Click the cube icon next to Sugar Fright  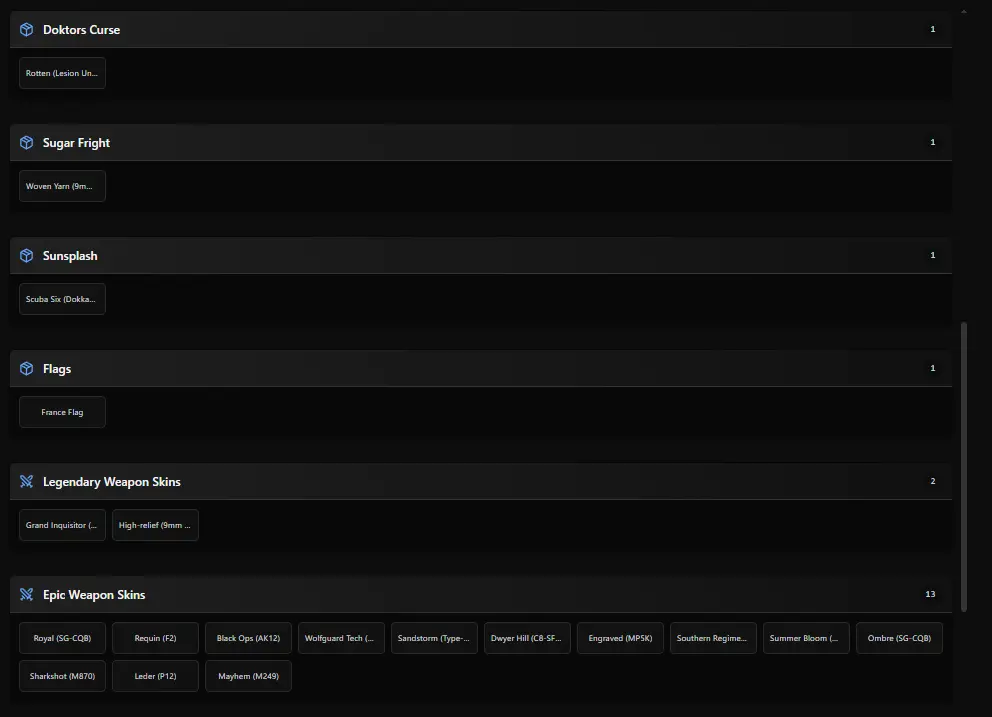tap(27, 143)
